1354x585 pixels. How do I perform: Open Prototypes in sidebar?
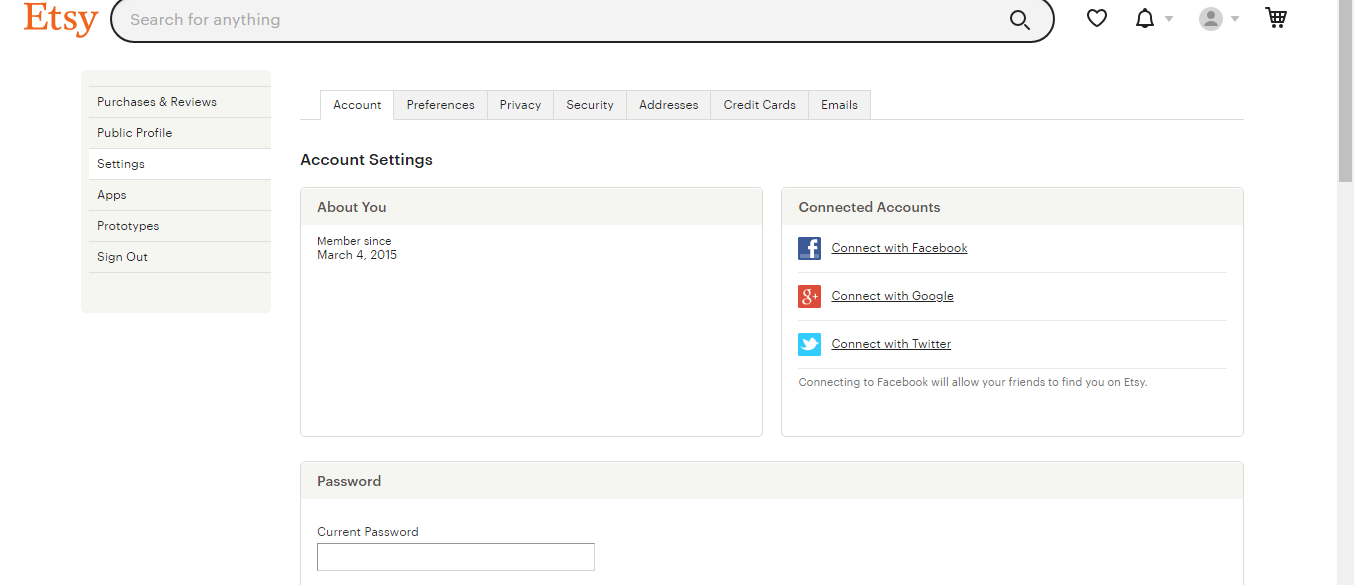(180, 226)
